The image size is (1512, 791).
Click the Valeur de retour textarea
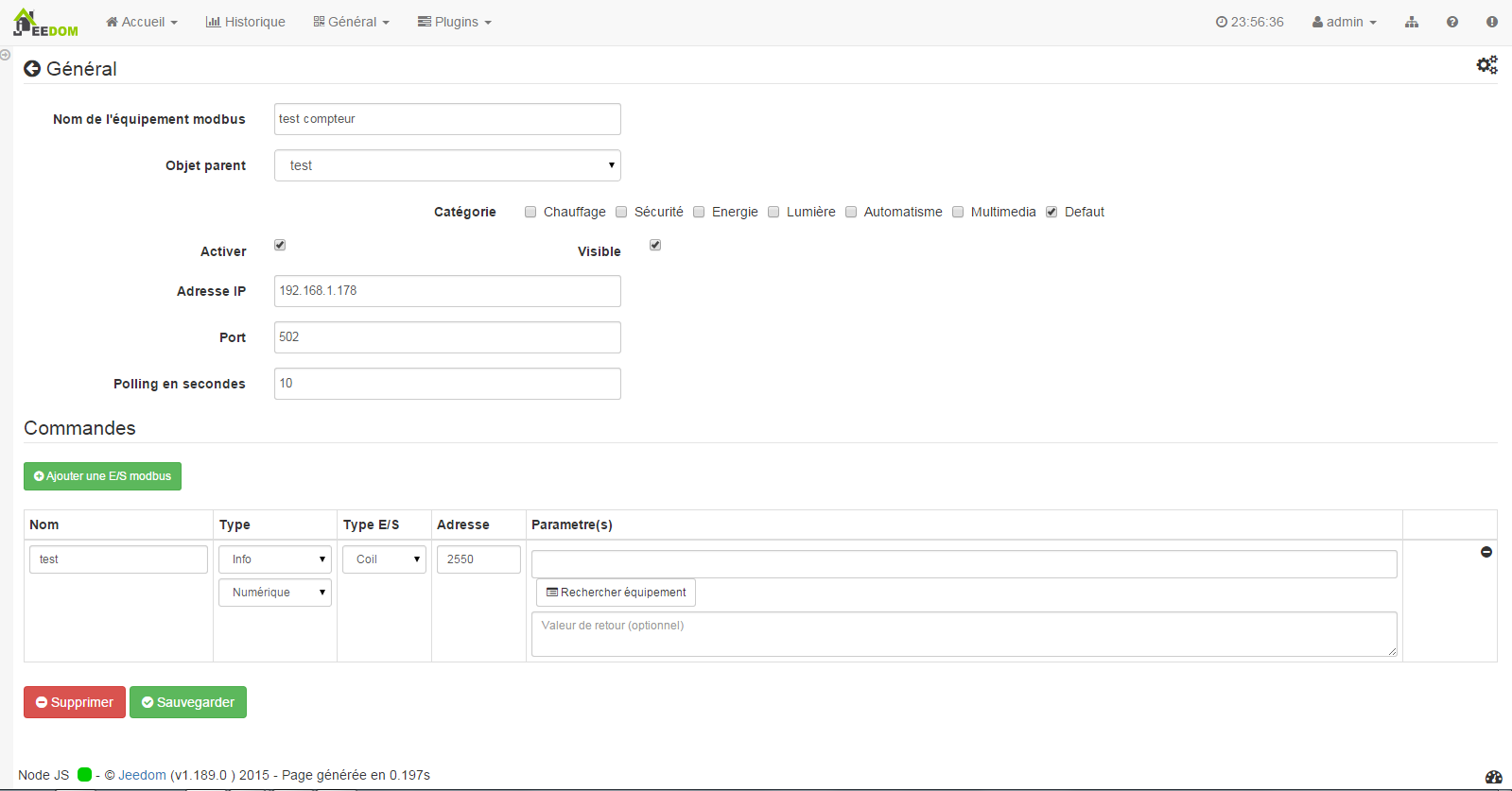pos(964,634)
